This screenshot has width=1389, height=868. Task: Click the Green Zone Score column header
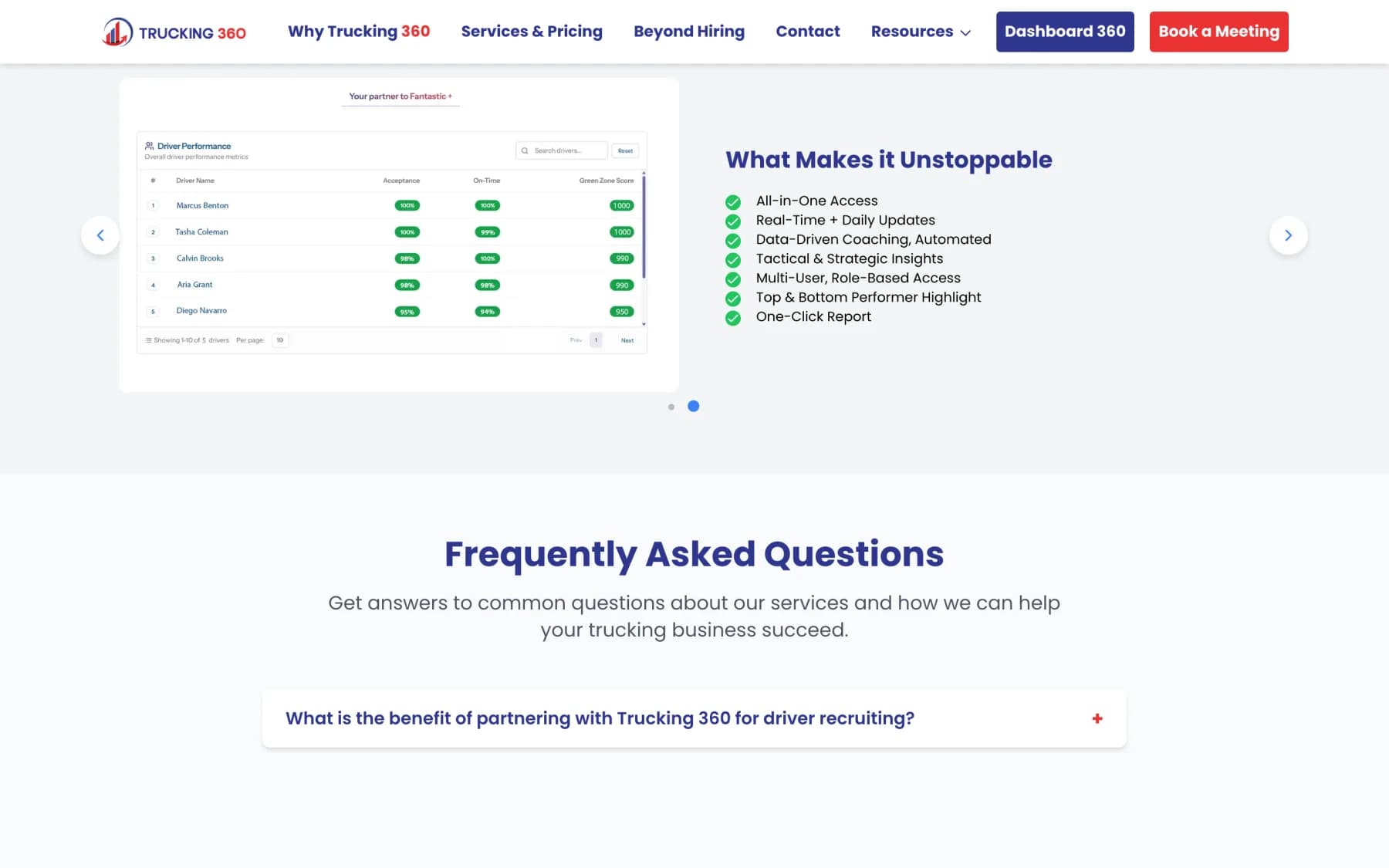pyautogui.click(x=607, y=181)
